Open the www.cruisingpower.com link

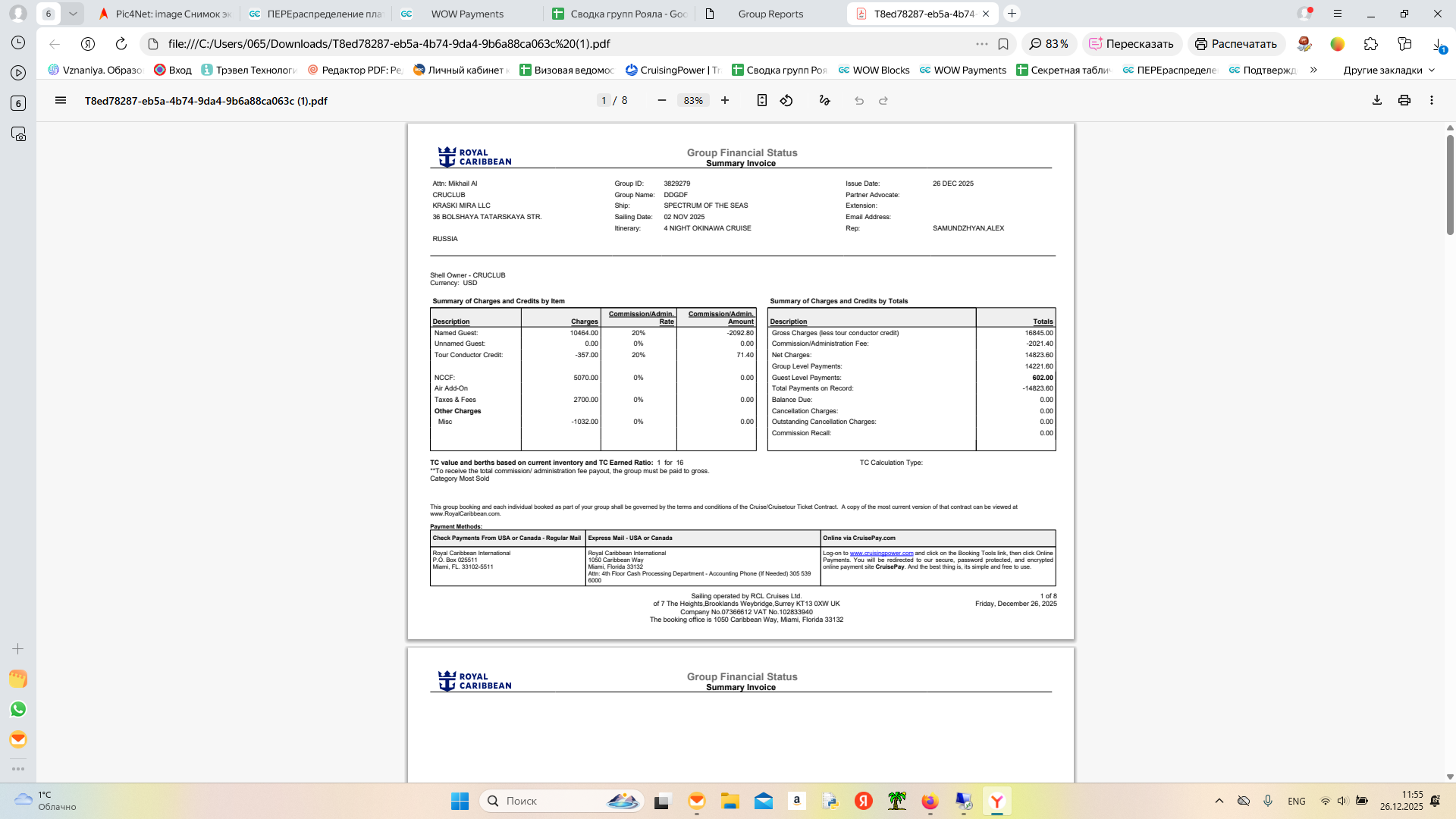pos(881,554)
